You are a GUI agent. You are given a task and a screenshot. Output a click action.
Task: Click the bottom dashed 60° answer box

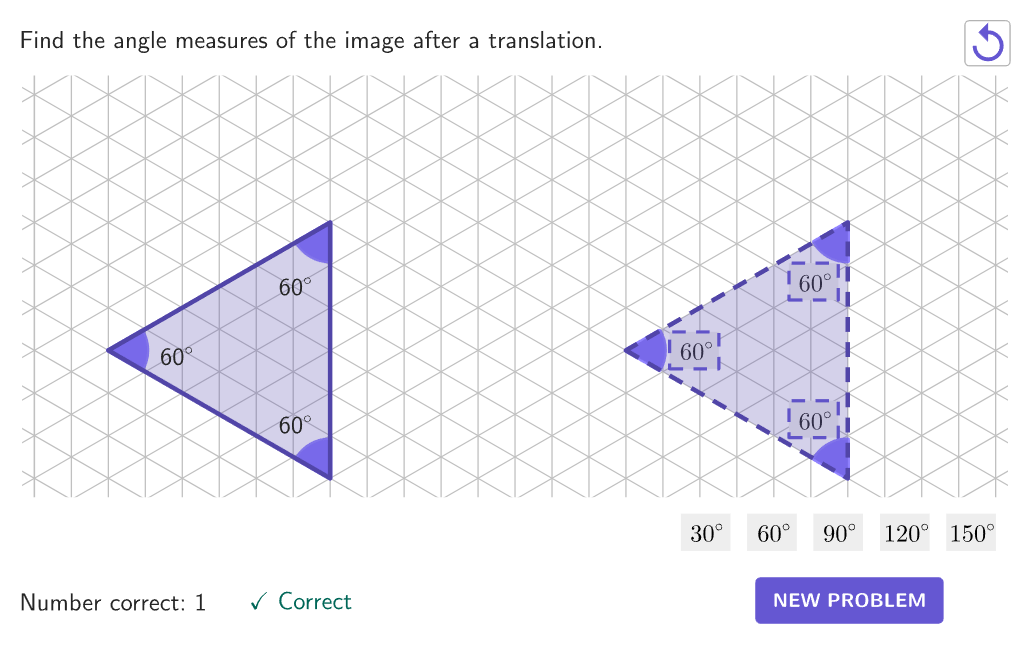coord(814,420)
